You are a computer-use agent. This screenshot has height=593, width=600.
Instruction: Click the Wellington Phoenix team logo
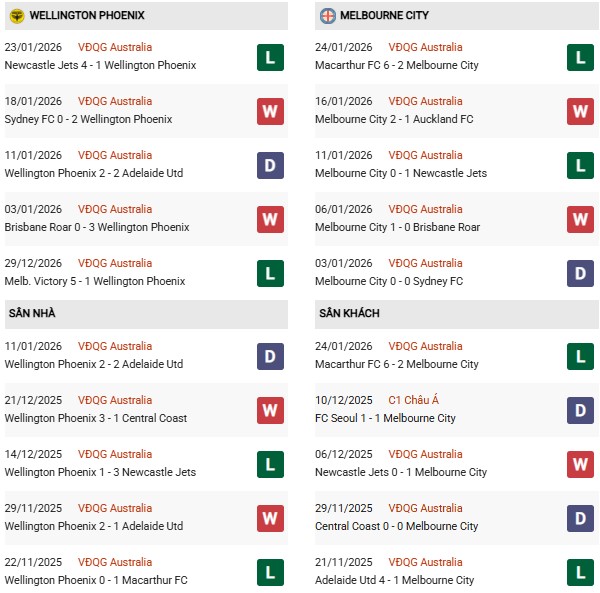[x=16, y=16]
